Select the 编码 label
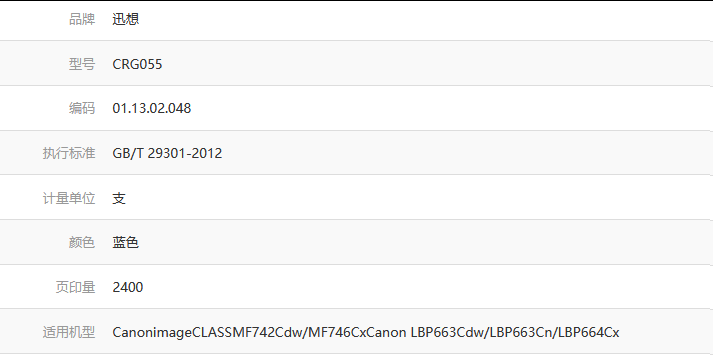 [82, 108]
